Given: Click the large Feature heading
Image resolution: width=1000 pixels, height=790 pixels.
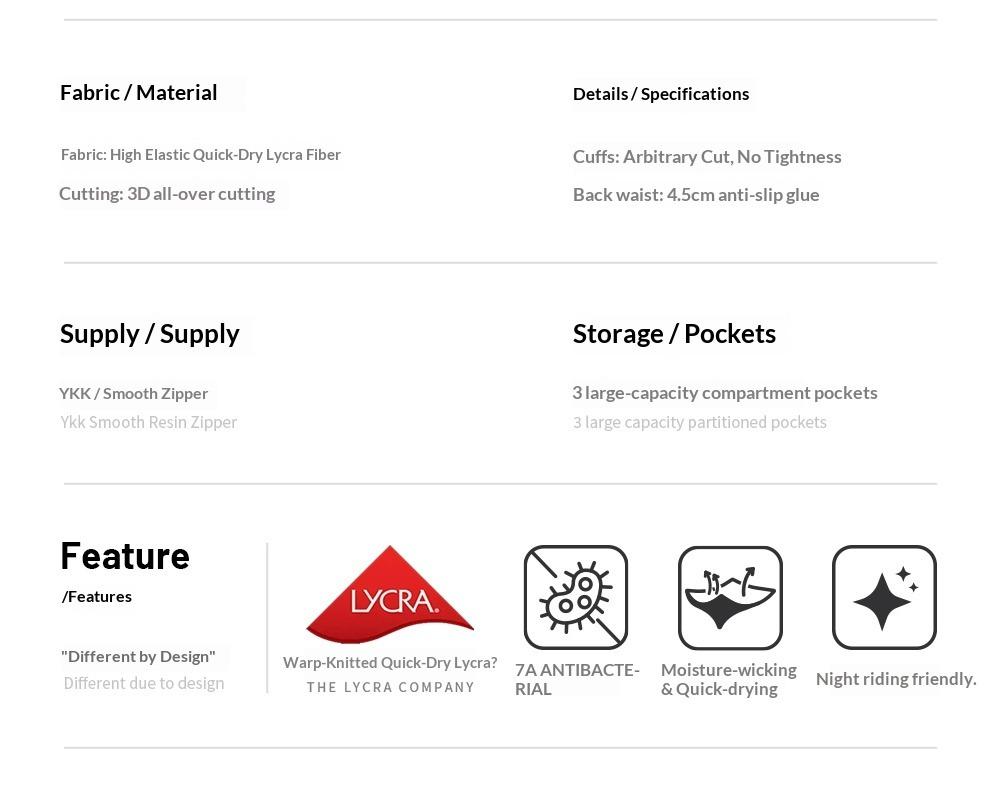Looking at the screenshot, I should coord(125,557).
